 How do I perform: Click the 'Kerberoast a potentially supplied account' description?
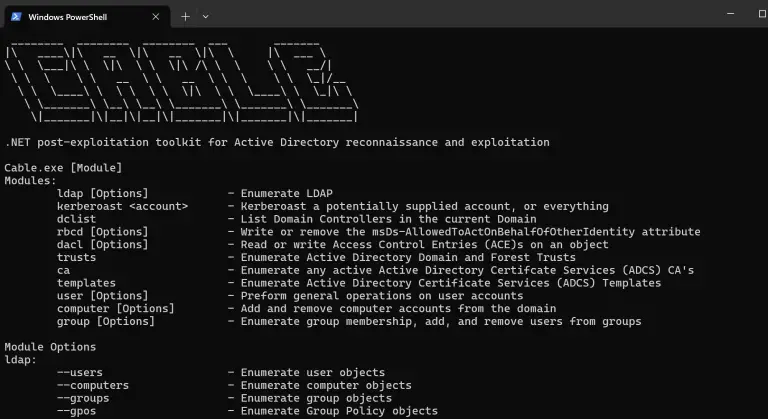(425, 206)
